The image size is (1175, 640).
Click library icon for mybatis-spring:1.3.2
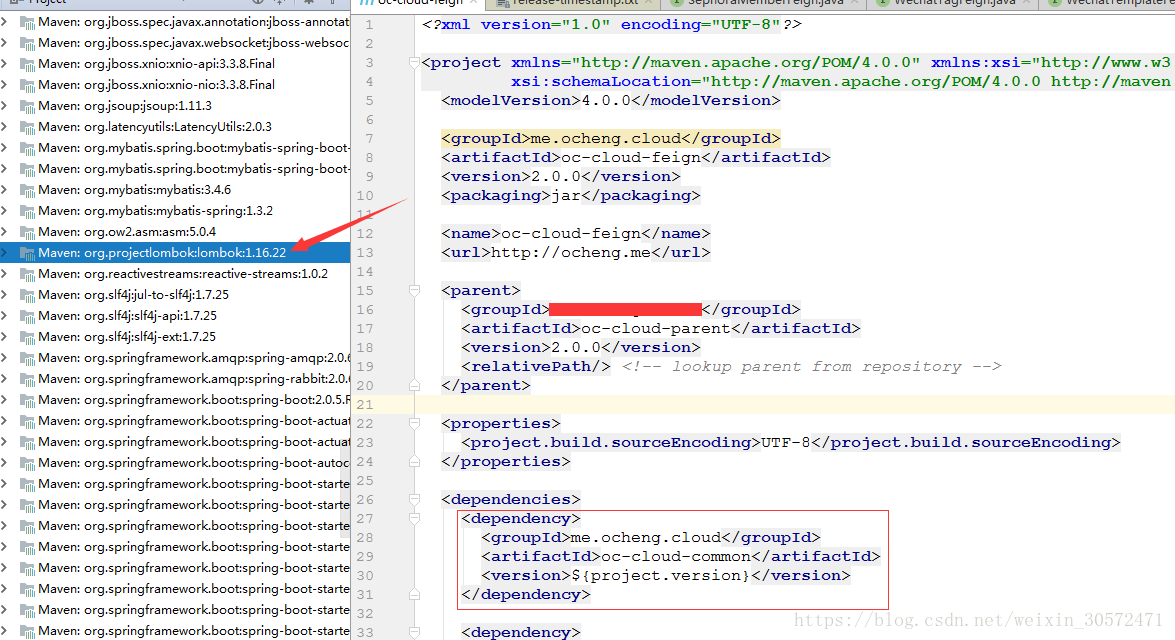point(28,211)
